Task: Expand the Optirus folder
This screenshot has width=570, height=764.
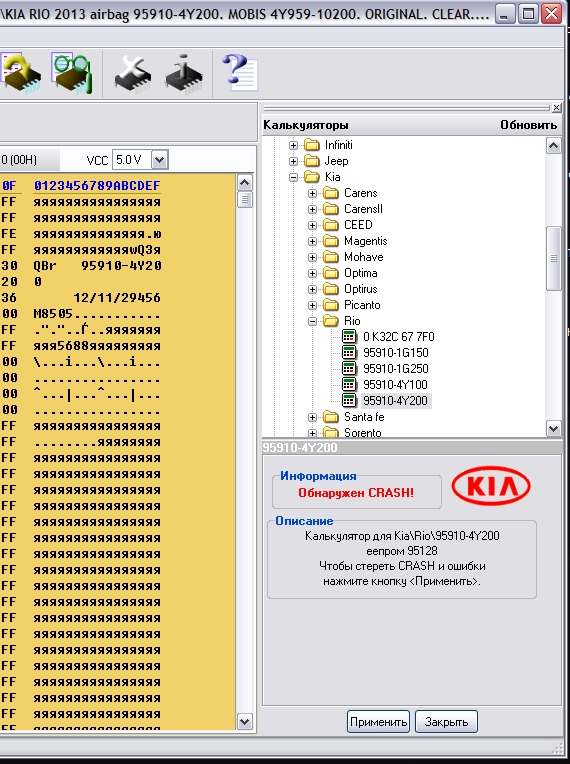Action: (313, 289)
